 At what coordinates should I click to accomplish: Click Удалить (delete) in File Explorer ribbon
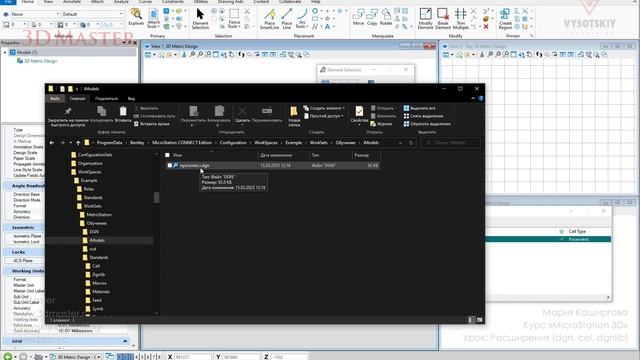242,115
